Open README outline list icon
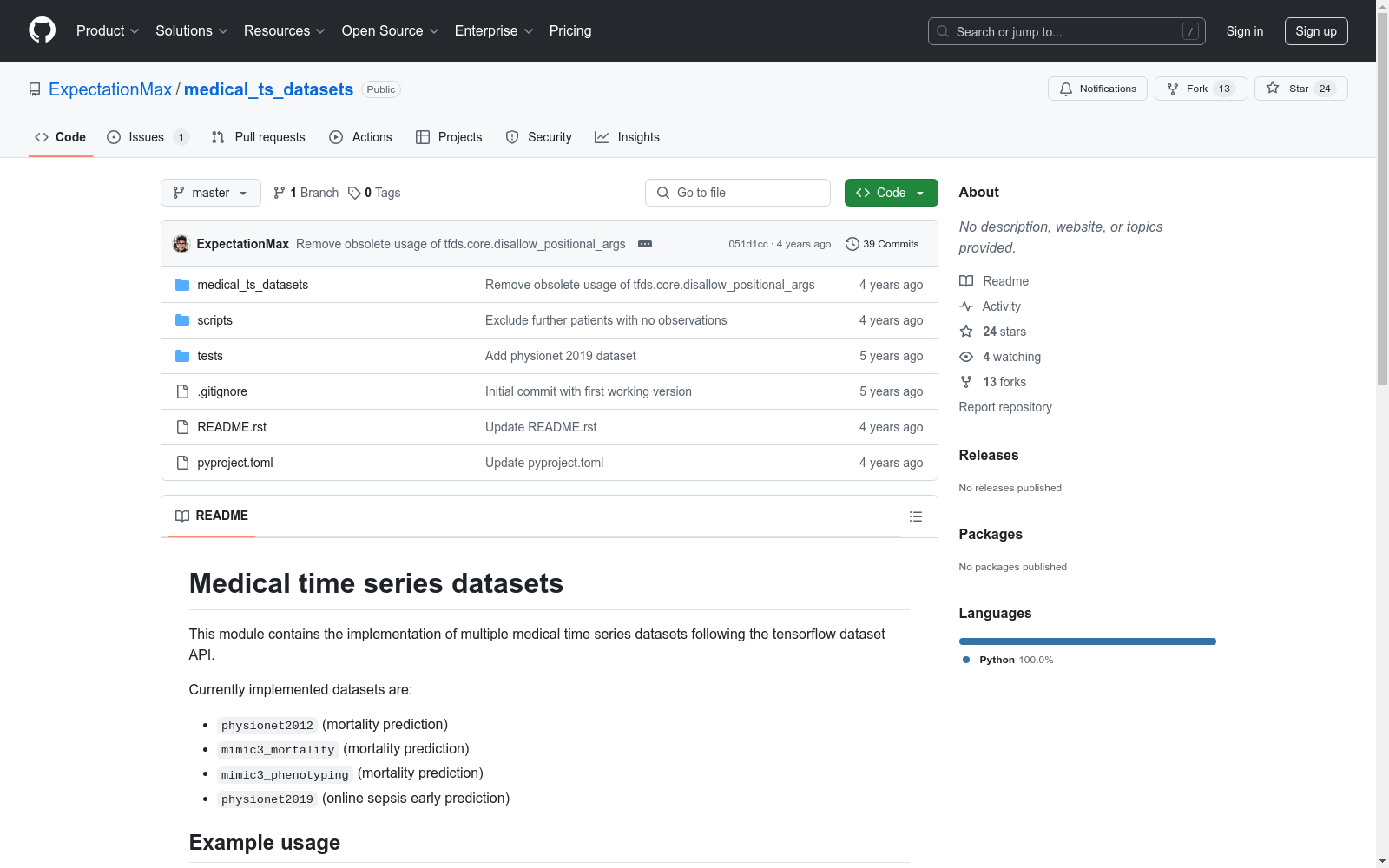 (x=916, y=516)
